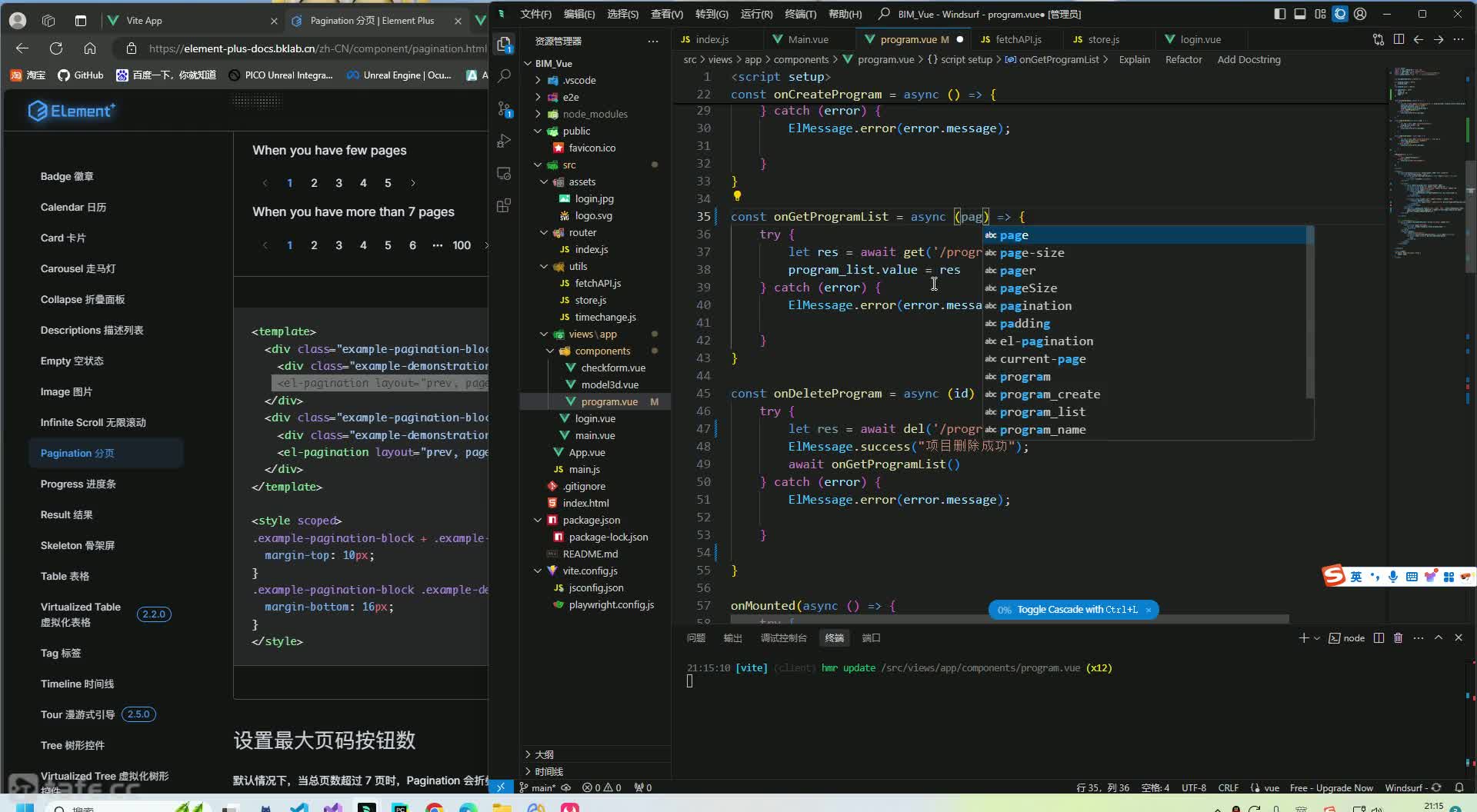1477x812 pixels.
Task: Switch to the 调试控制台 panel tab
Action: coord(783,637)
